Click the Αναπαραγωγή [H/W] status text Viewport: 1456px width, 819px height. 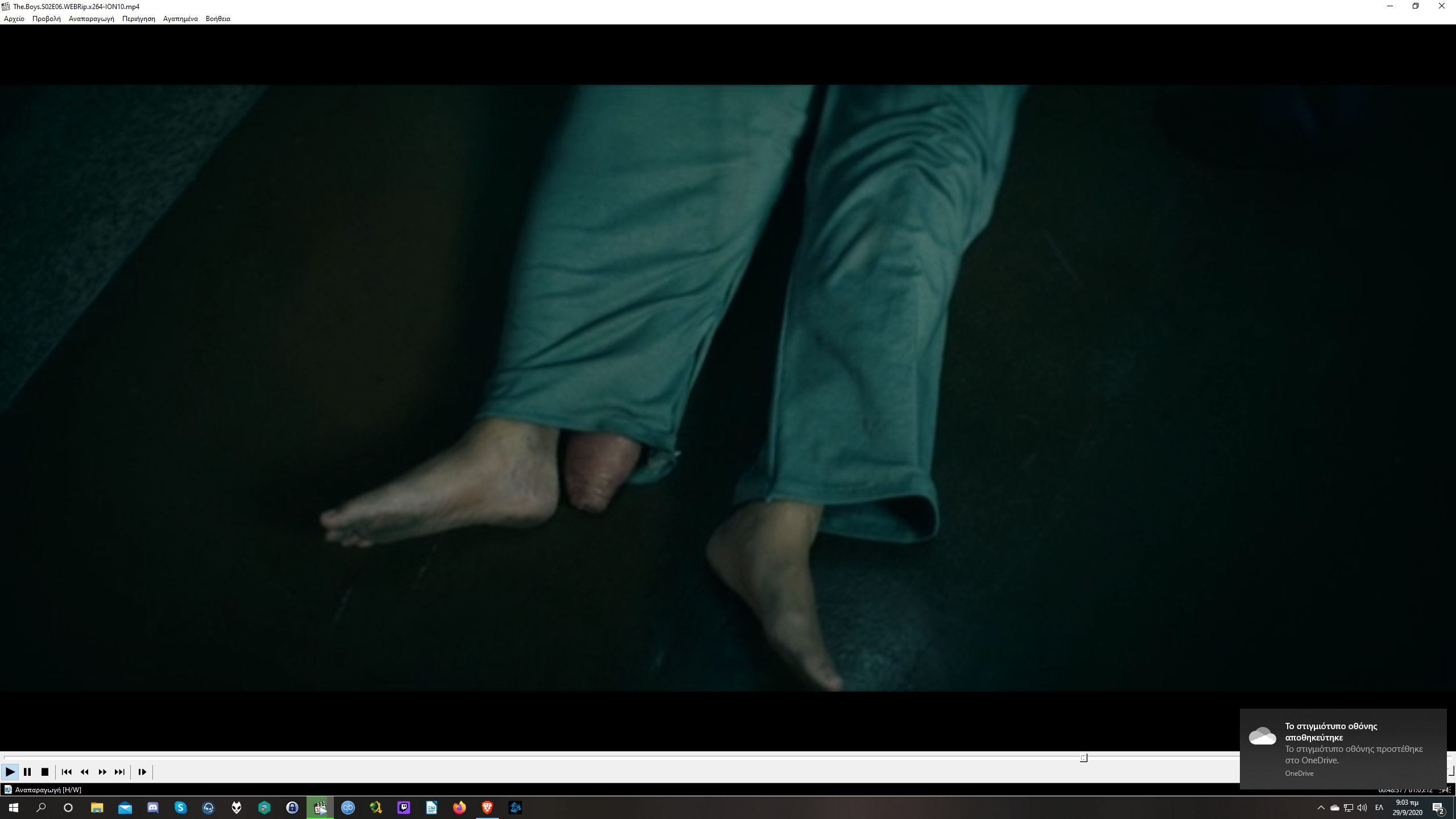coord(48,790)
